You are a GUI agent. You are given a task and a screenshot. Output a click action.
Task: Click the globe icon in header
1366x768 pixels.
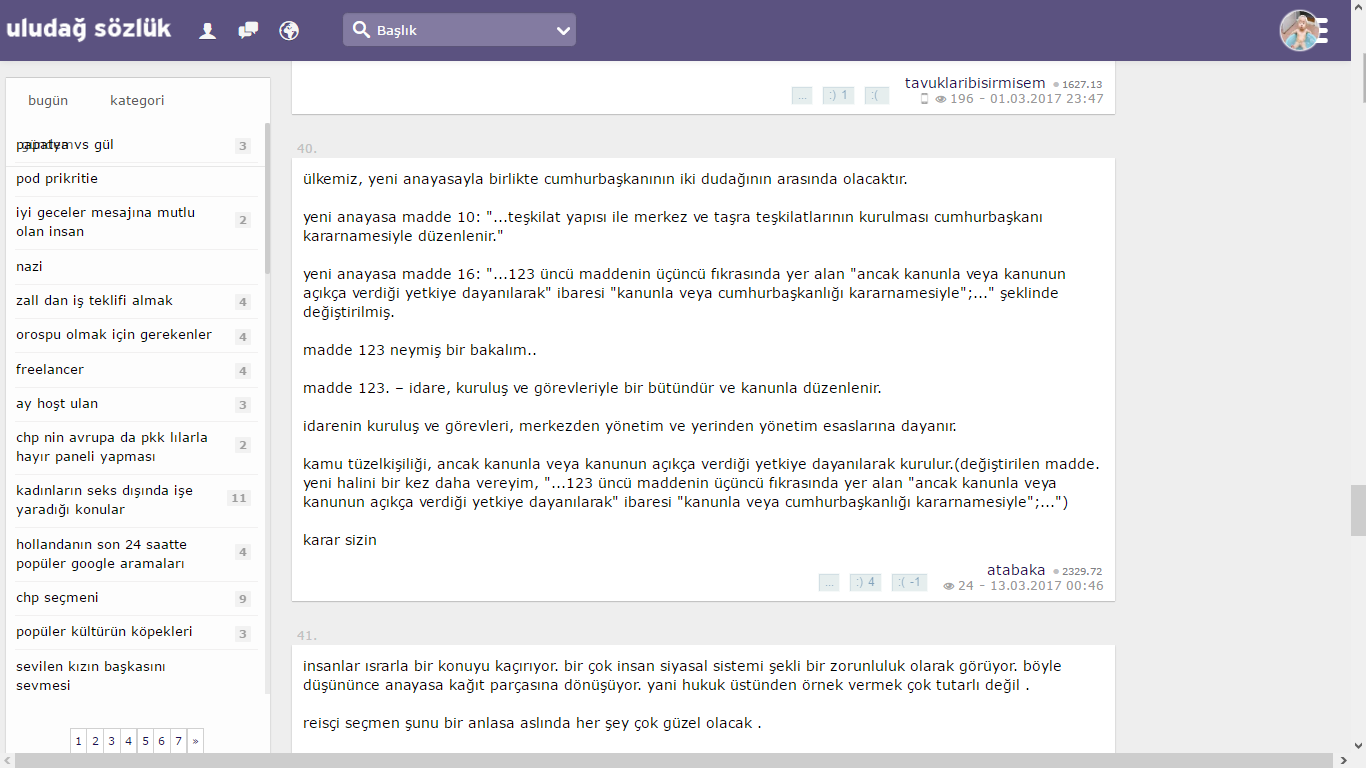pyautogui.click(x=289, y=30)
